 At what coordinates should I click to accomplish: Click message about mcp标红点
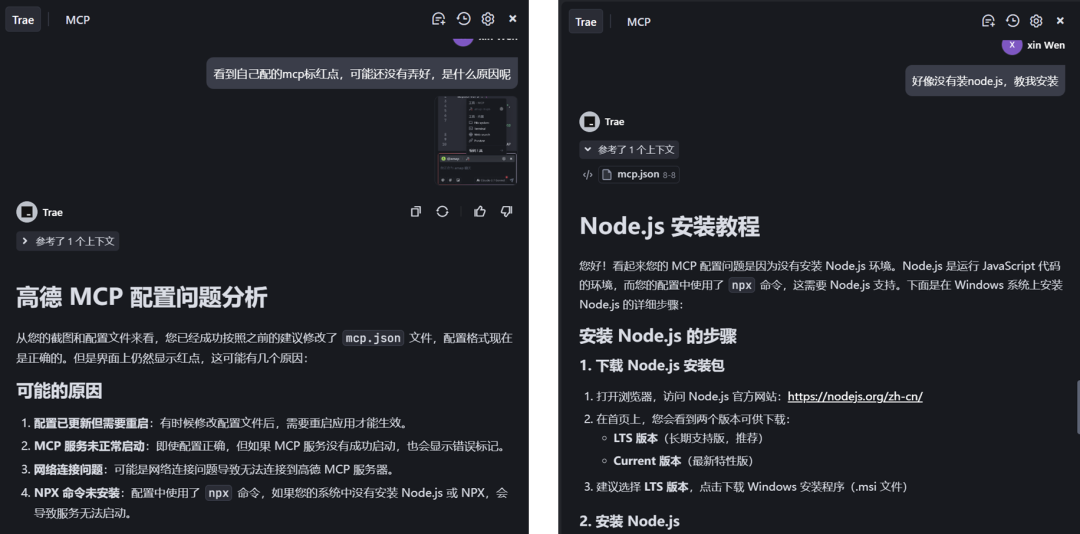[362, 74]
